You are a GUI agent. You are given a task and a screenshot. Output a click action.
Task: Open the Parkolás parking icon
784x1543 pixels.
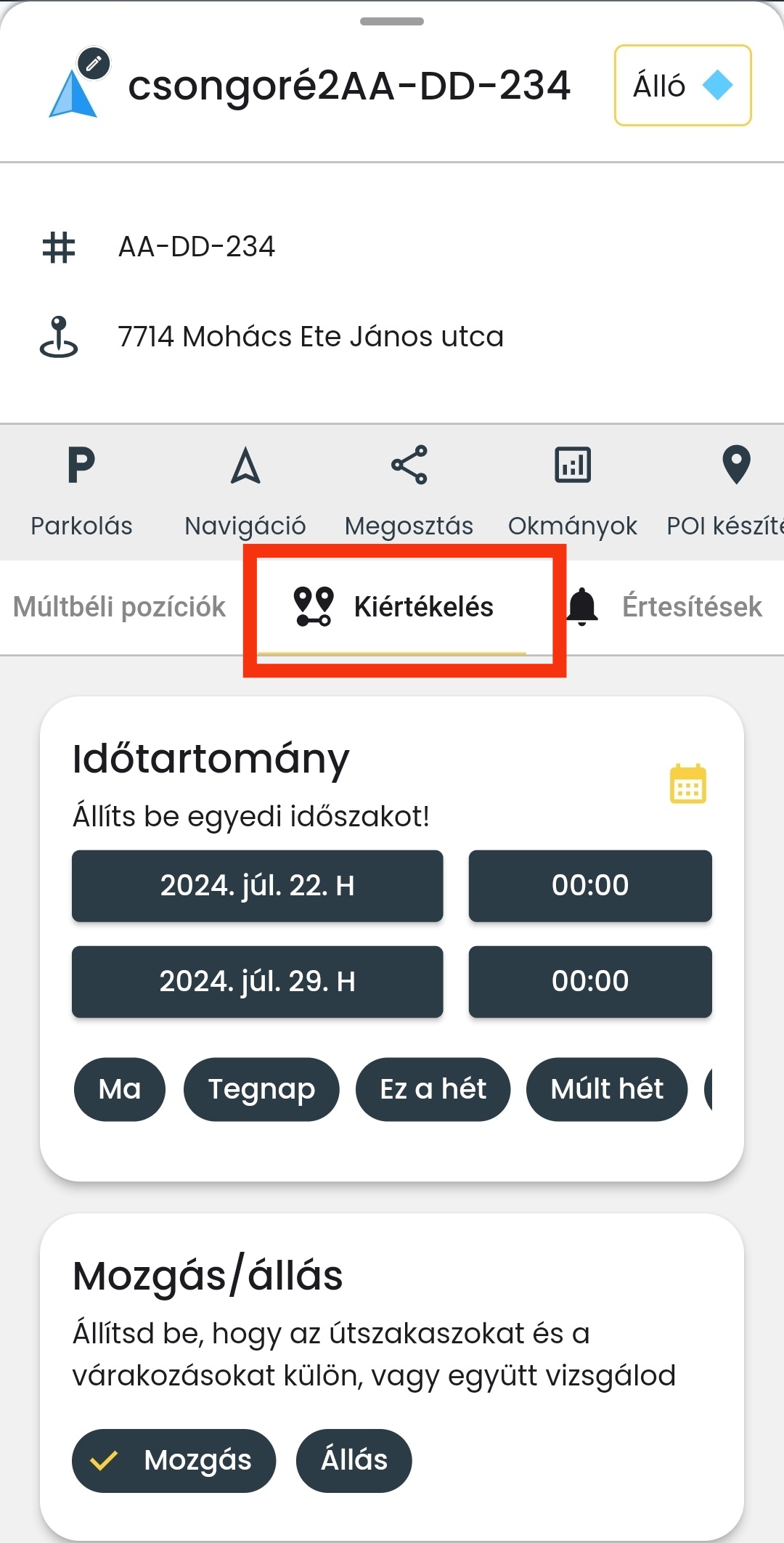click(x=81, y=465)
